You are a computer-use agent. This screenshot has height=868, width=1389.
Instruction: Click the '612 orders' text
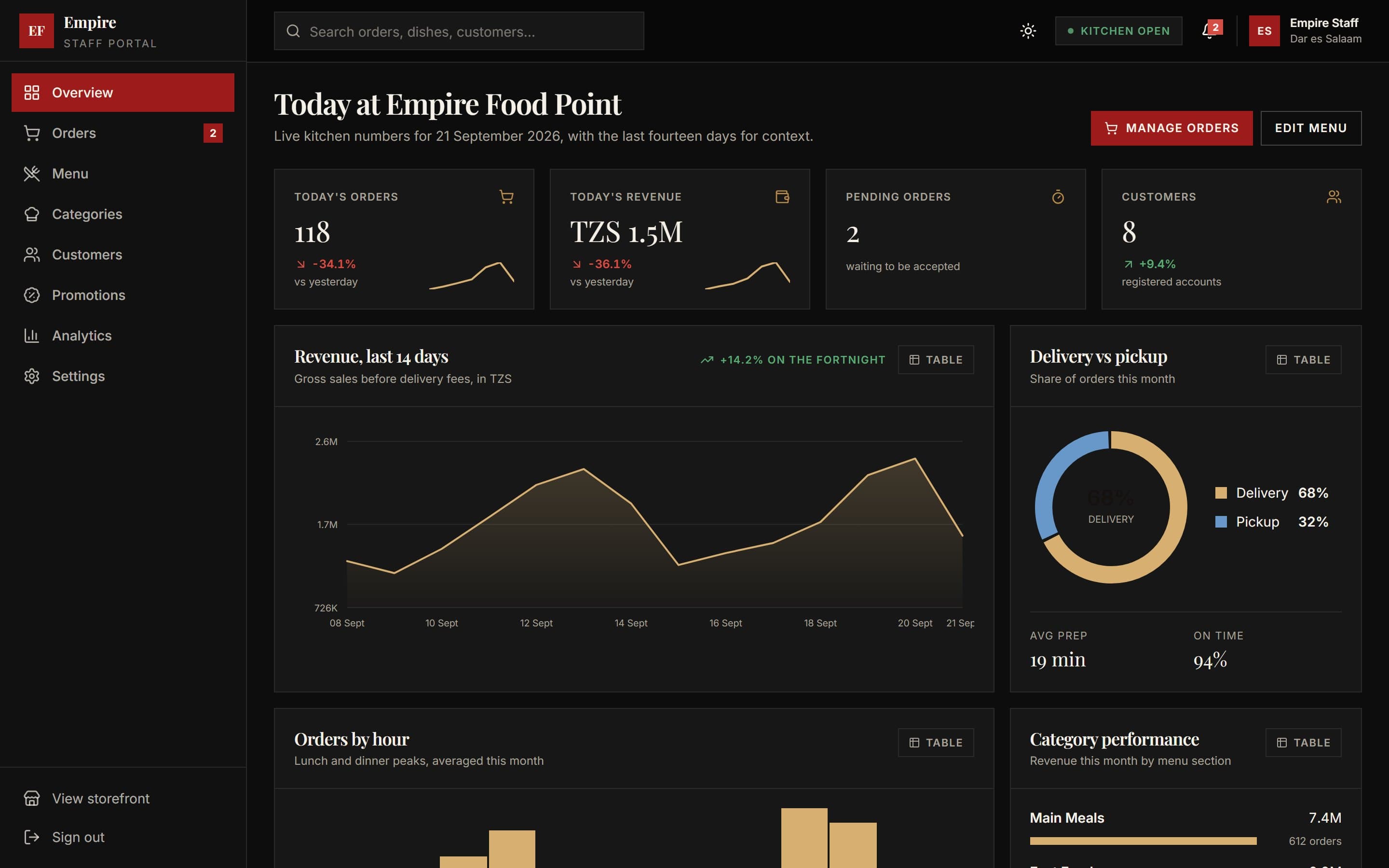click(x=1315, y=841)
